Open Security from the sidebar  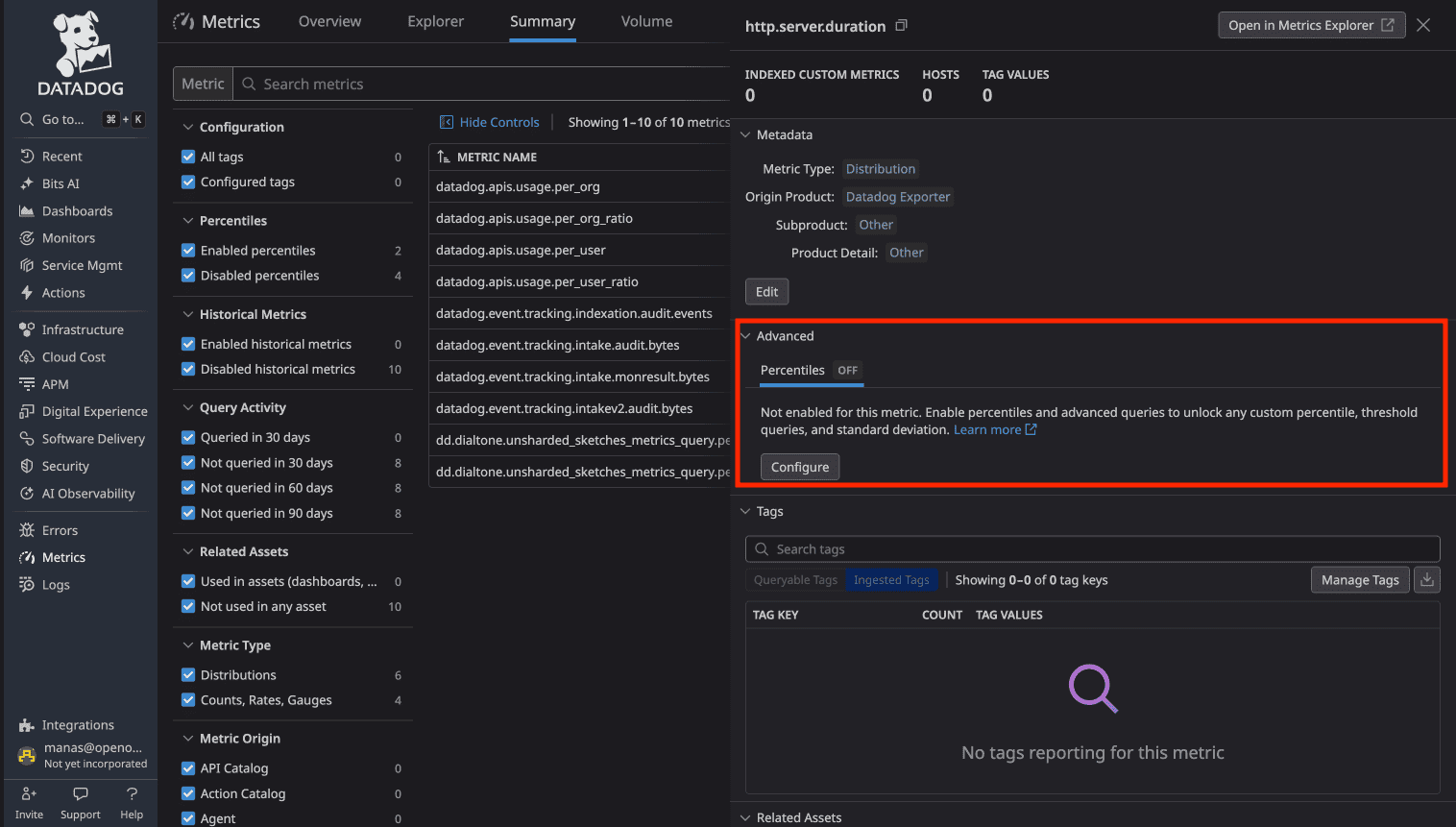63,466
